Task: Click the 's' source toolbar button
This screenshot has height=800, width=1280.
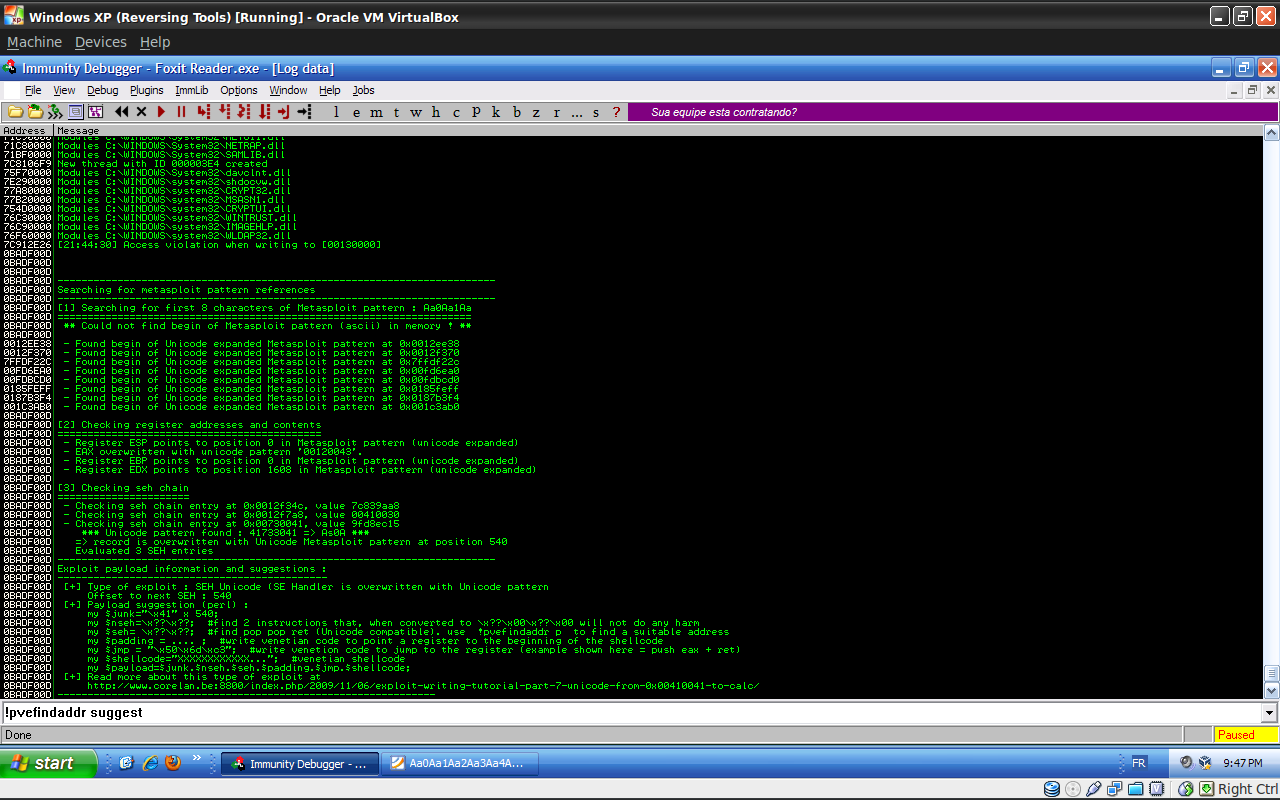Action: coord(596,112)
